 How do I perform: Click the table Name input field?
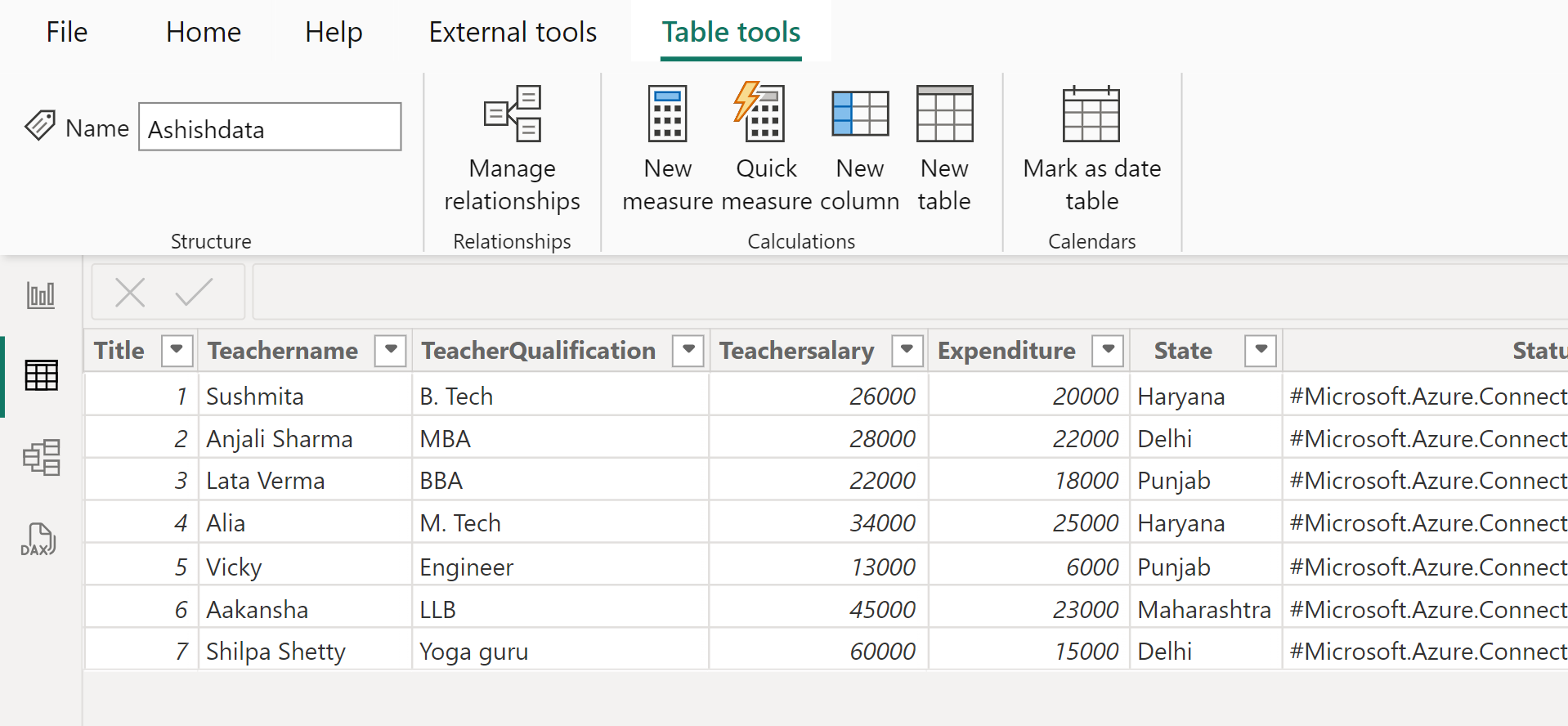(x=270, y=128)
